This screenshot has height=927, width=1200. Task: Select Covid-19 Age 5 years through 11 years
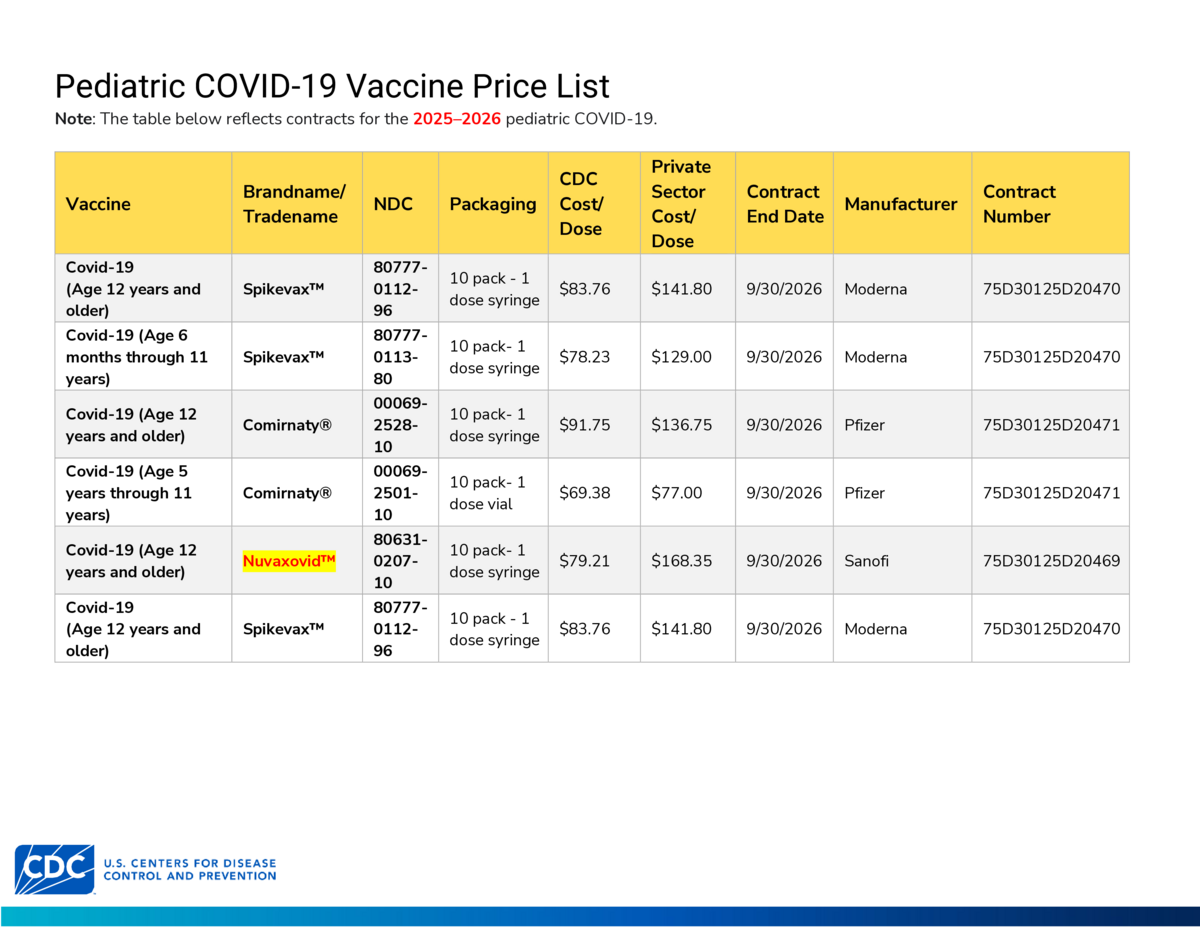click(128, 493)
